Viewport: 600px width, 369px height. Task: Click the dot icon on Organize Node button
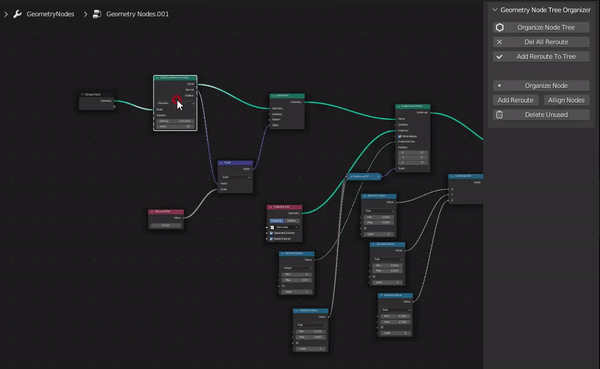click(499, 85)
